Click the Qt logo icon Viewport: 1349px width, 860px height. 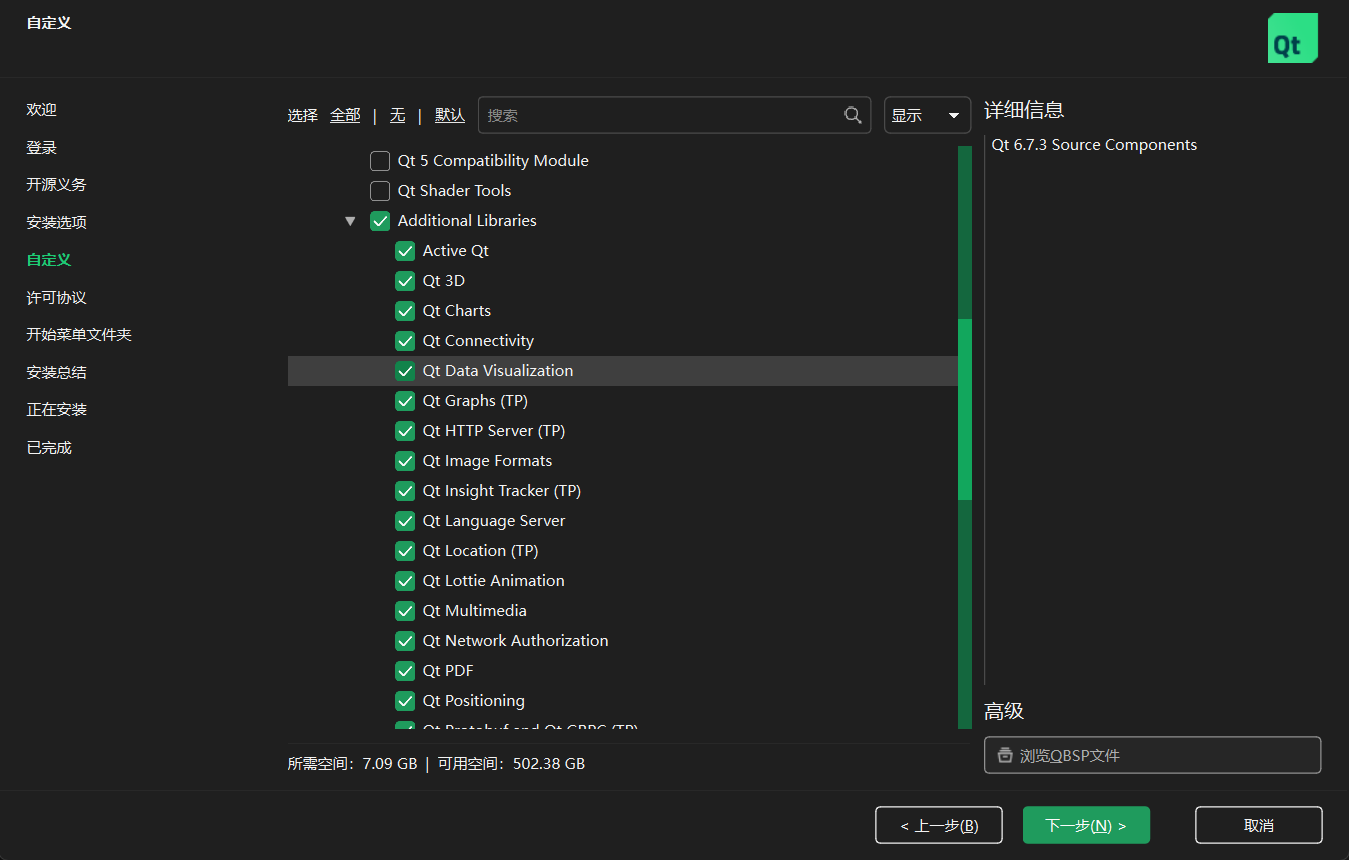[1292, 38]
